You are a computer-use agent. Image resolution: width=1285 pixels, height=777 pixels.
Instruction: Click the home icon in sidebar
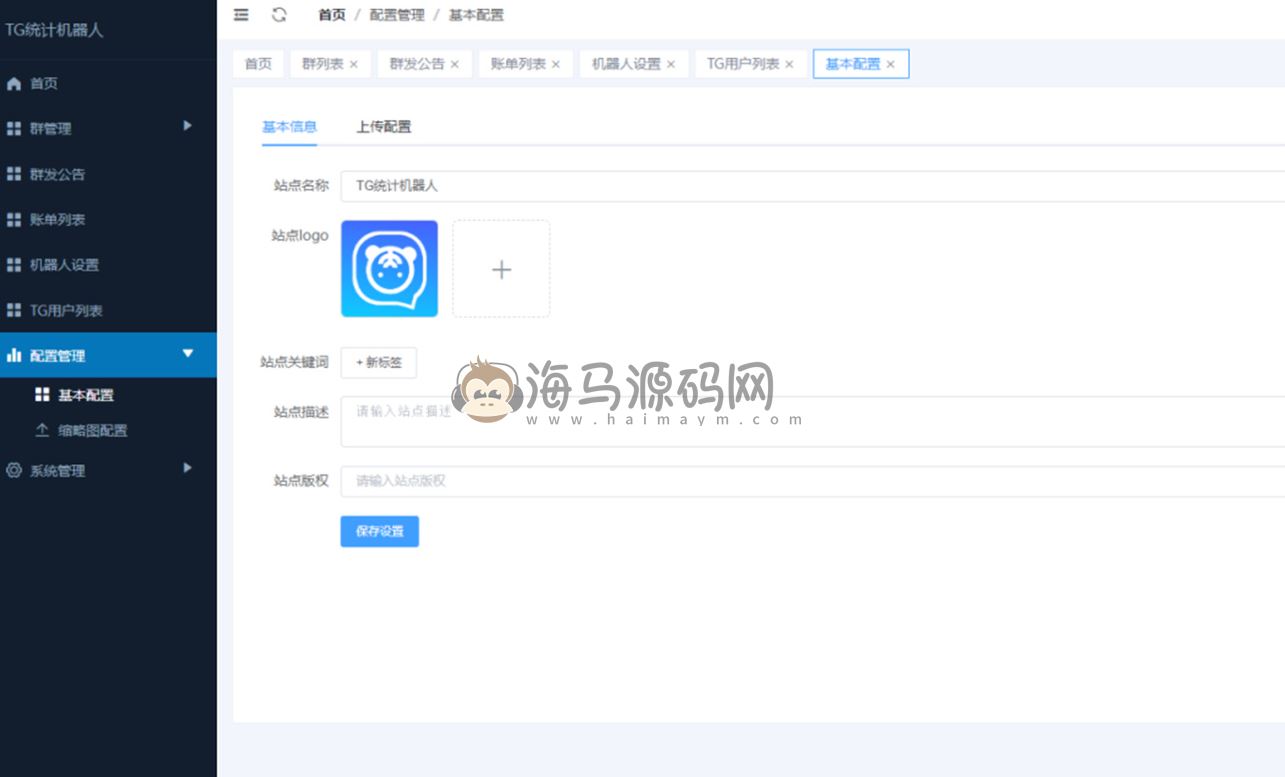point(14,84)
